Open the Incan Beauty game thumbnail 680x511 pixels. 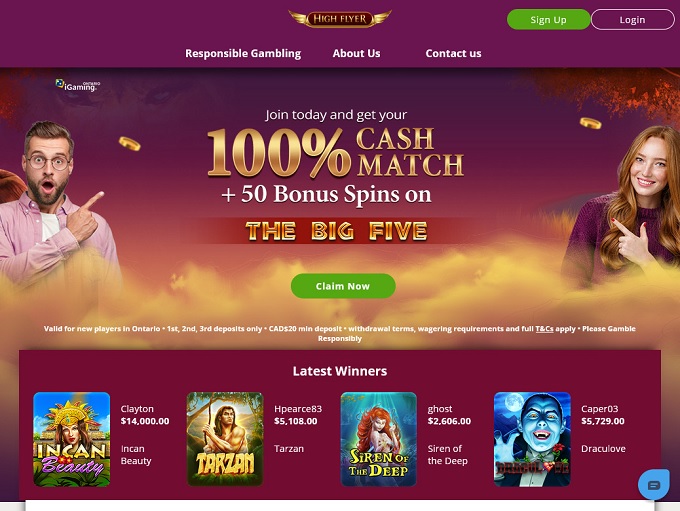[72, 439]
